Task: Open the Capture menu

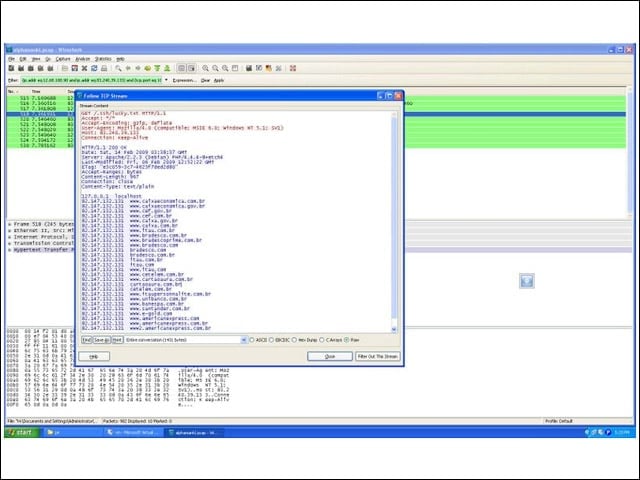Action: coord(63,59)
